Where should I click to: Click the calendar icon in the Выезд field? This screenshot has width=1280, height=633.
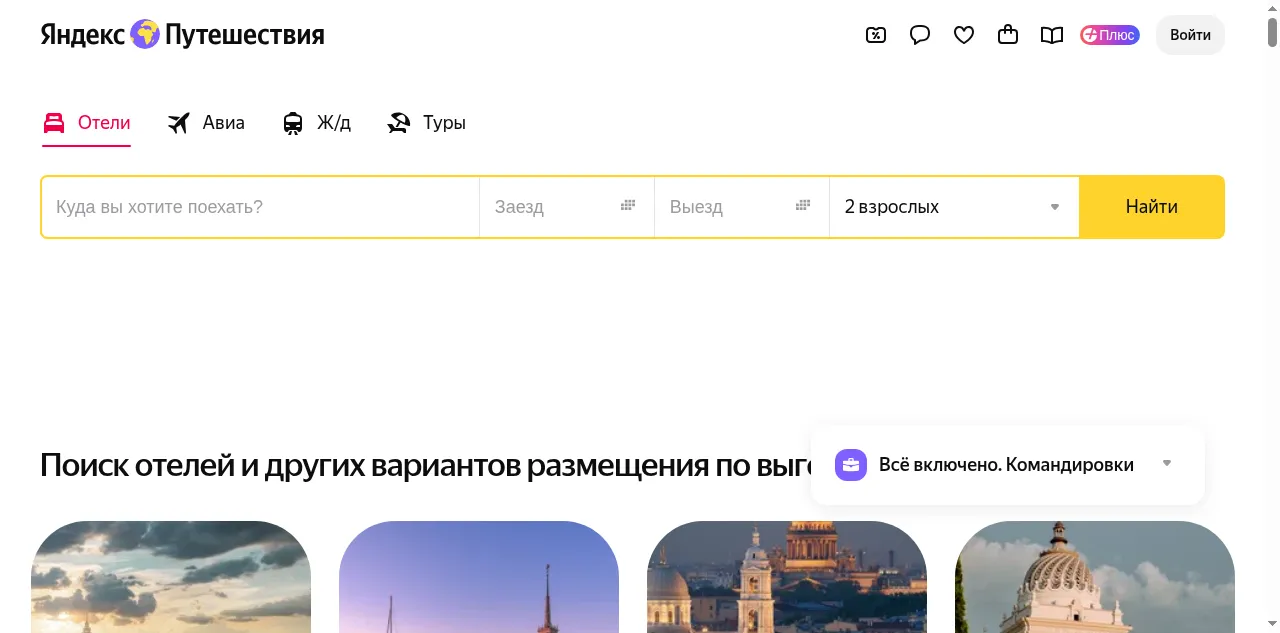click(803, 205)
